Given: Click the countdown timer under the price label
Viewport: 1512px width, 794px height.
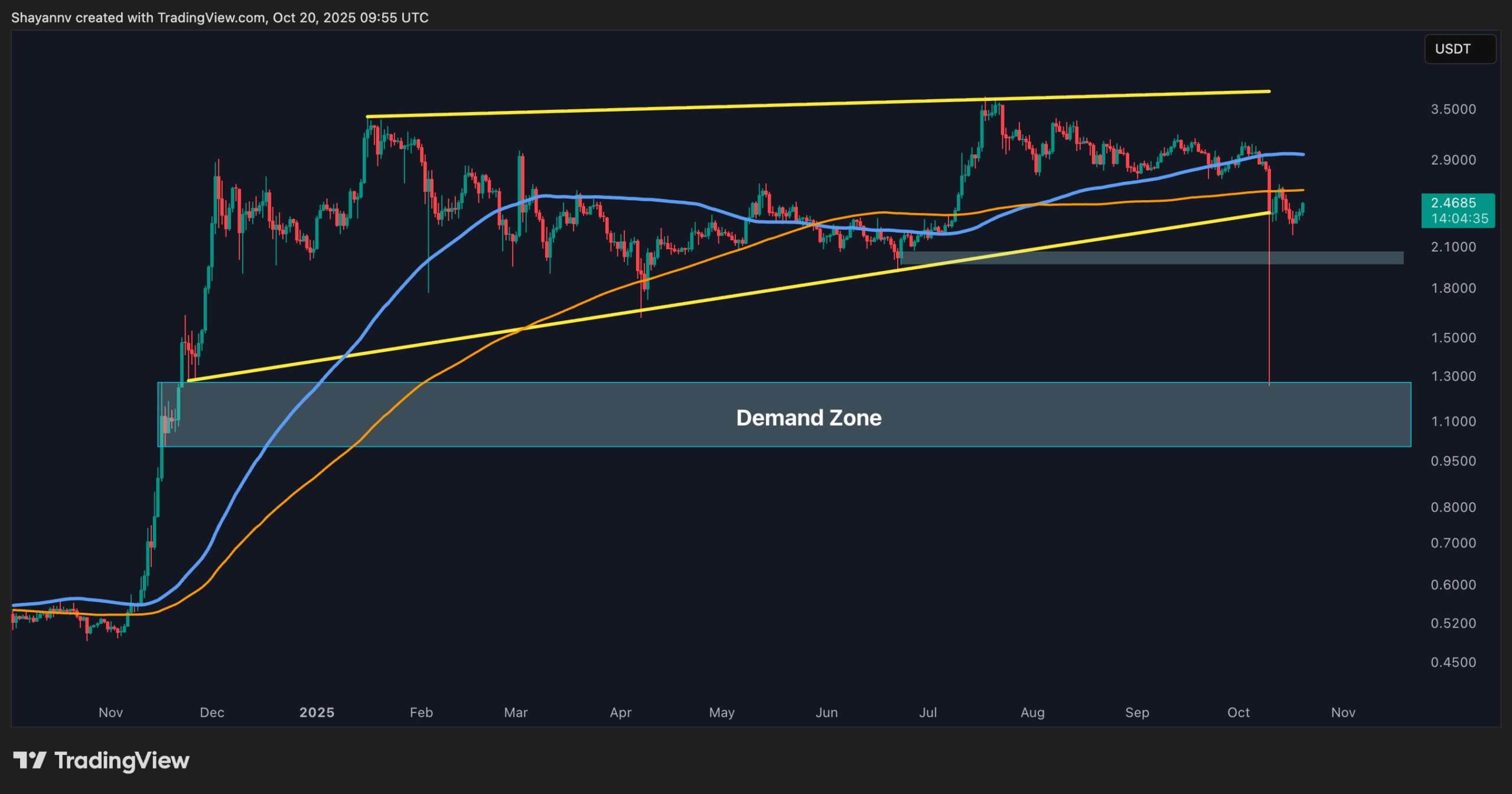Looking at the screenshot, I should point(1460,218).
